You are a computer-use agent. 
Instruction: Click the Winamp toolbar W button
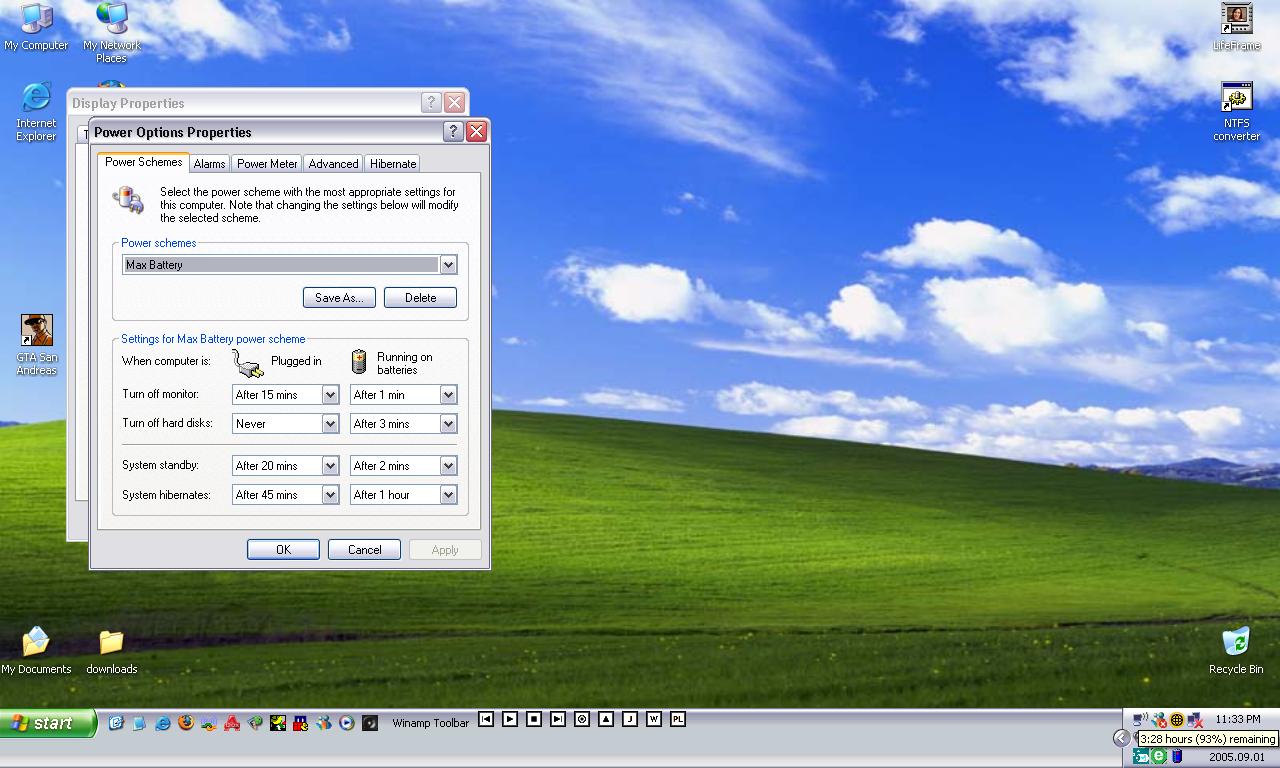pos(654,719)
